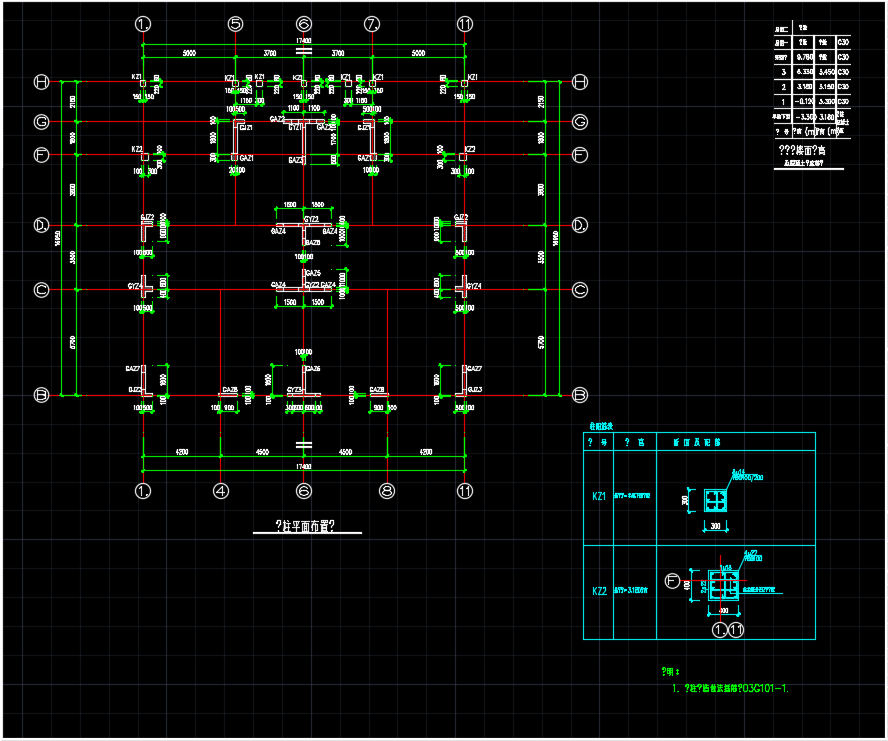Pick the B axis bubble on the left side
The height and width of the screenshot is (741, 888).
[x=41, y=395]
